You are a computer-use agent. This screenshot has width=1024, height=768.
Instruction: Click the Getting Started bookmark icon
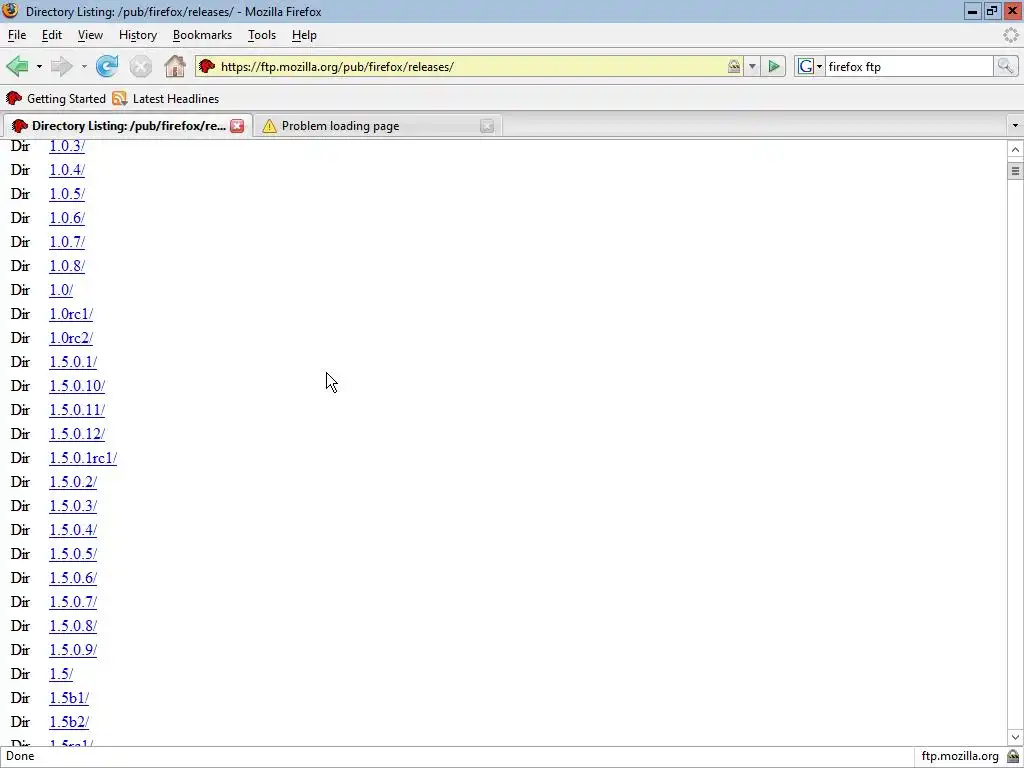[x=14, y=99]
